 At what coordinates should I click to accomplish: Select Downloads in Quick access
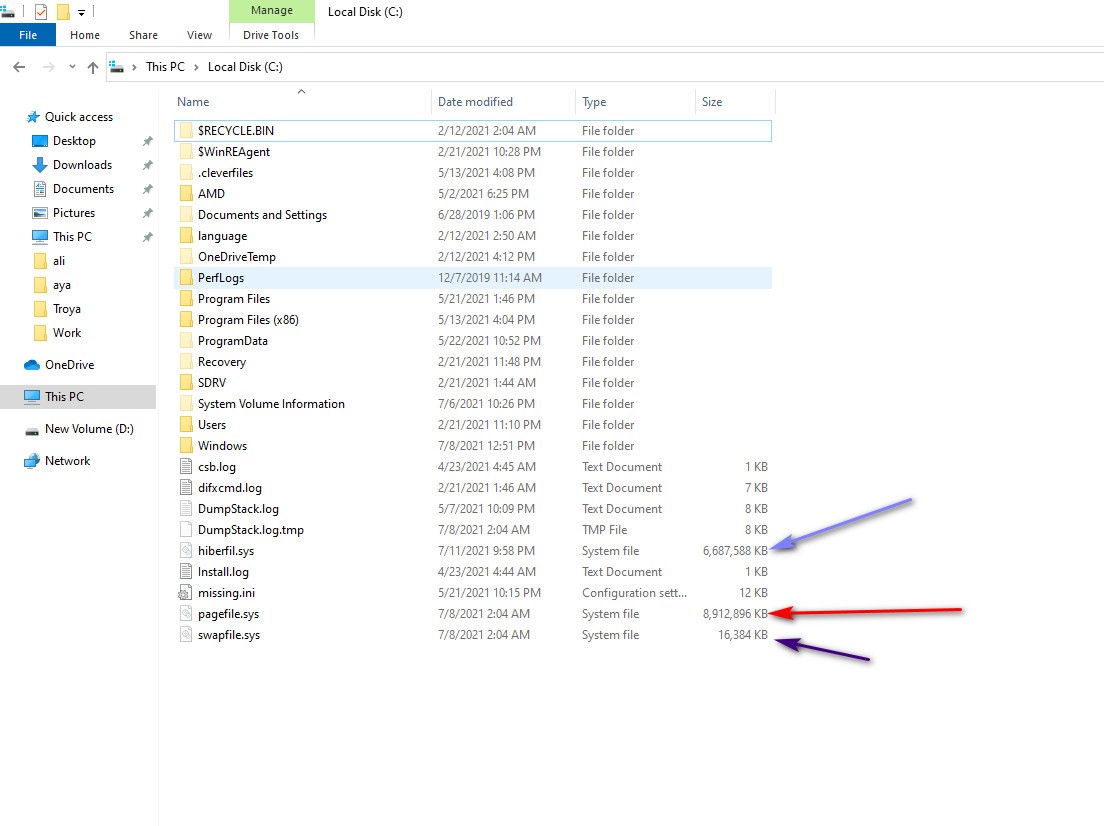82,165
